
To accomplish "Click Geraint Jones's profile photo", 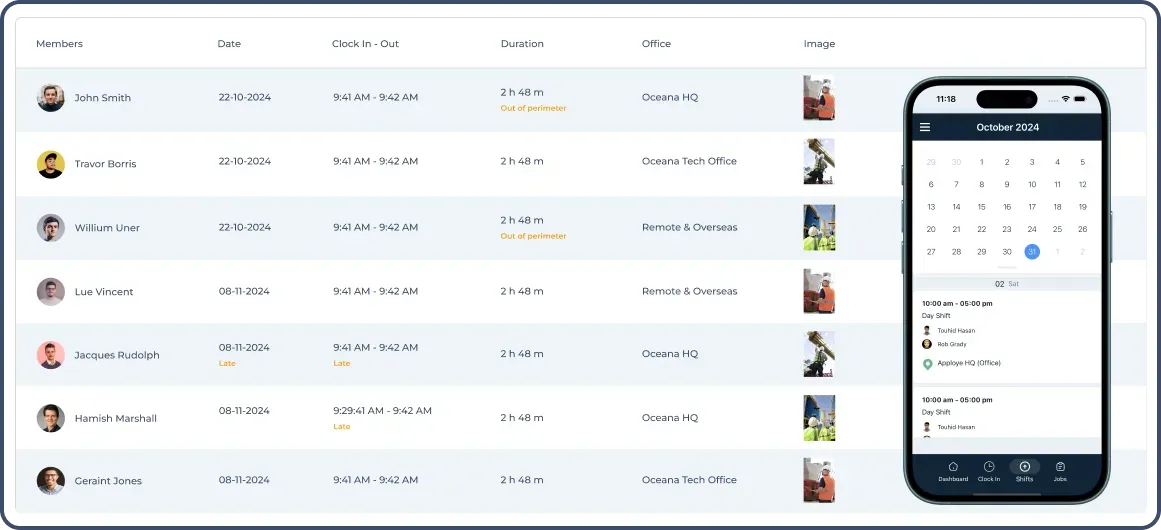I will click(51, 481).
